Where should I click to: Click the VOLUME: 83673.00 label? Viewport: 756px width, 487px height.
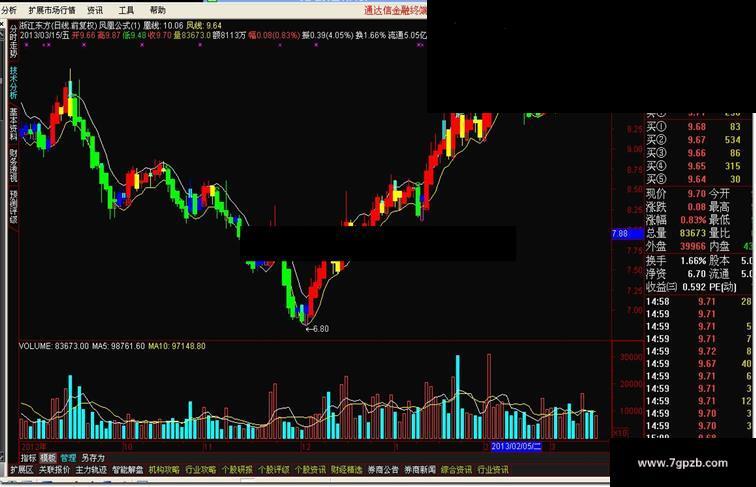tap(54, 346)
